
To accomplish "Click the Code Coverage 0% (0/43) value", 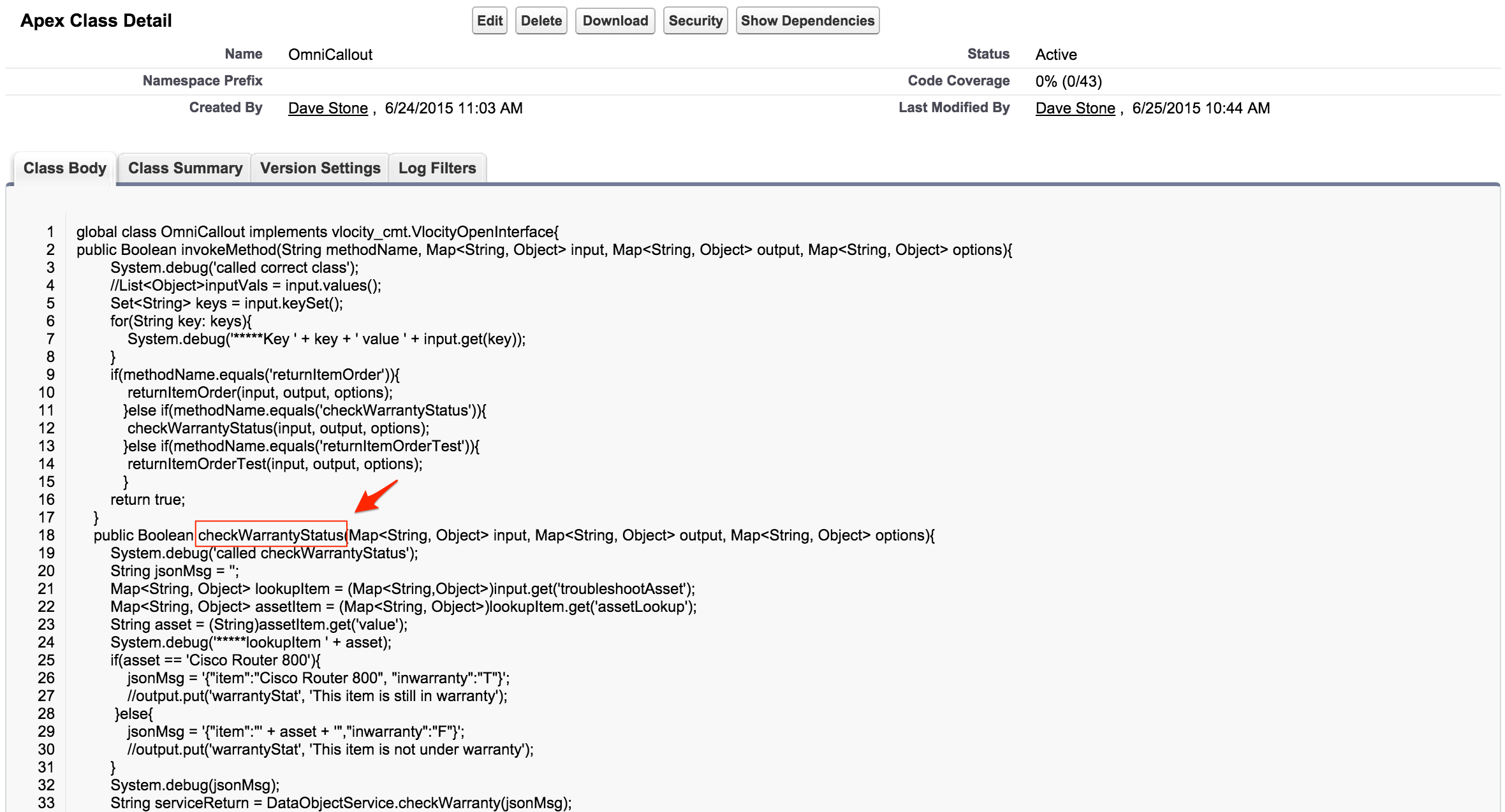I will [1068, 82].
